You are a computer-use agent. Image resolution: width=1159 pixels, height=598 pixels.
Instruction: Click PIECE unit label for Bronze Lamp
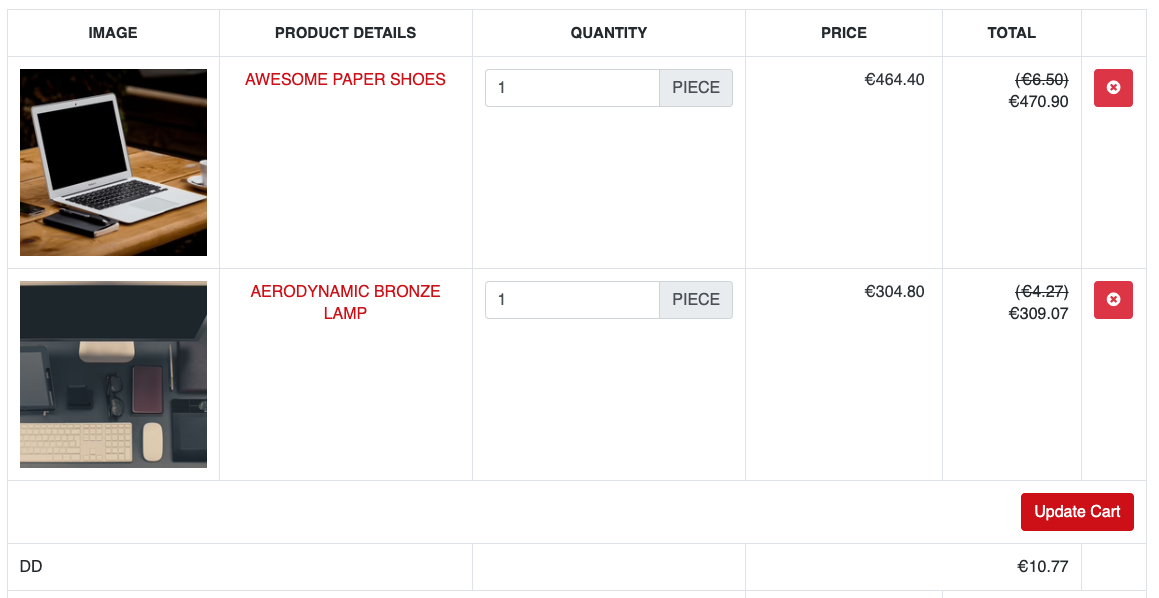696,300
